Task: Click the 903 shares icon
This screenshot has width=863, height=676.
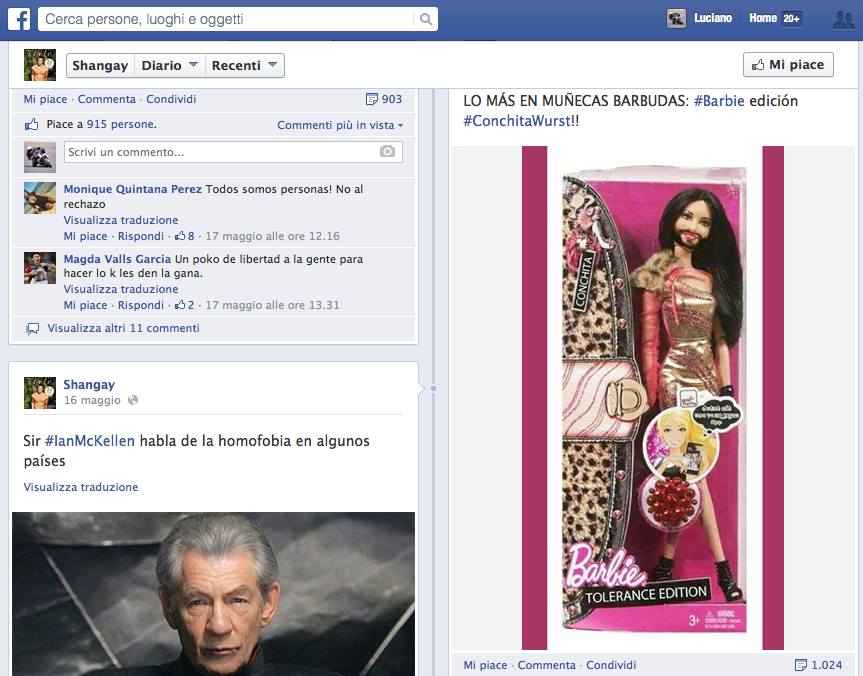Action: 373,99
